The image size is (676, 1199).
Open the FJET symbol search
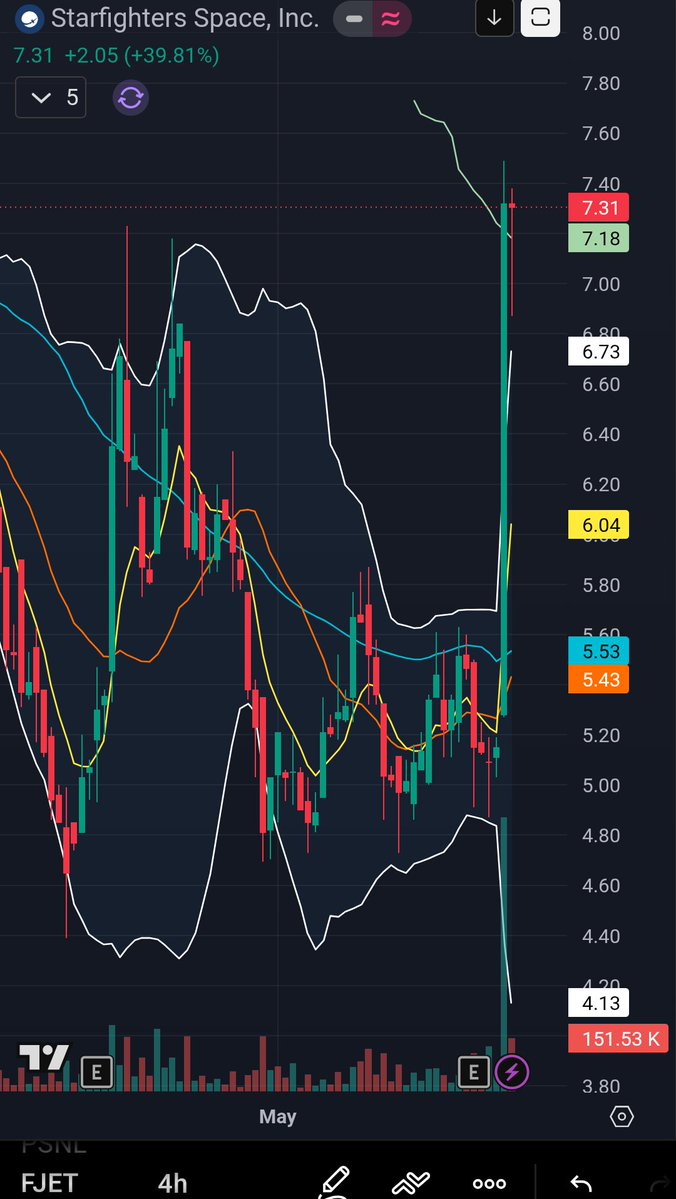(x=49, y=1184)
